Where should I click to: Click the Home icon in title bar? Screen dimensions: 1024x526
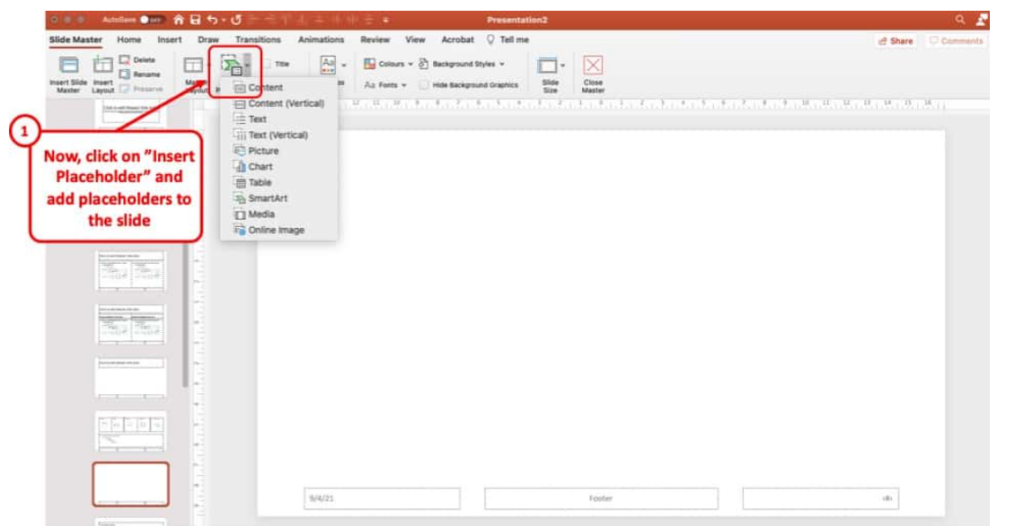pos(179,19)
